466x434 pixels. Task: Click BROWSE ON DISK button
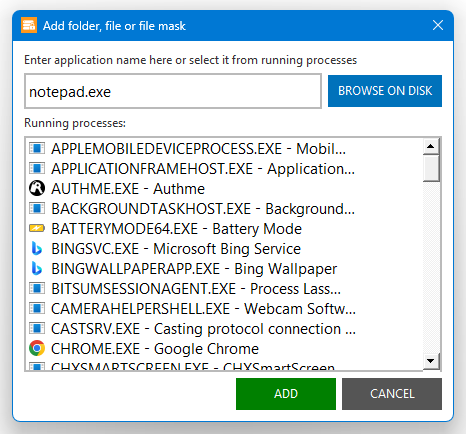[x=385, y=91]
